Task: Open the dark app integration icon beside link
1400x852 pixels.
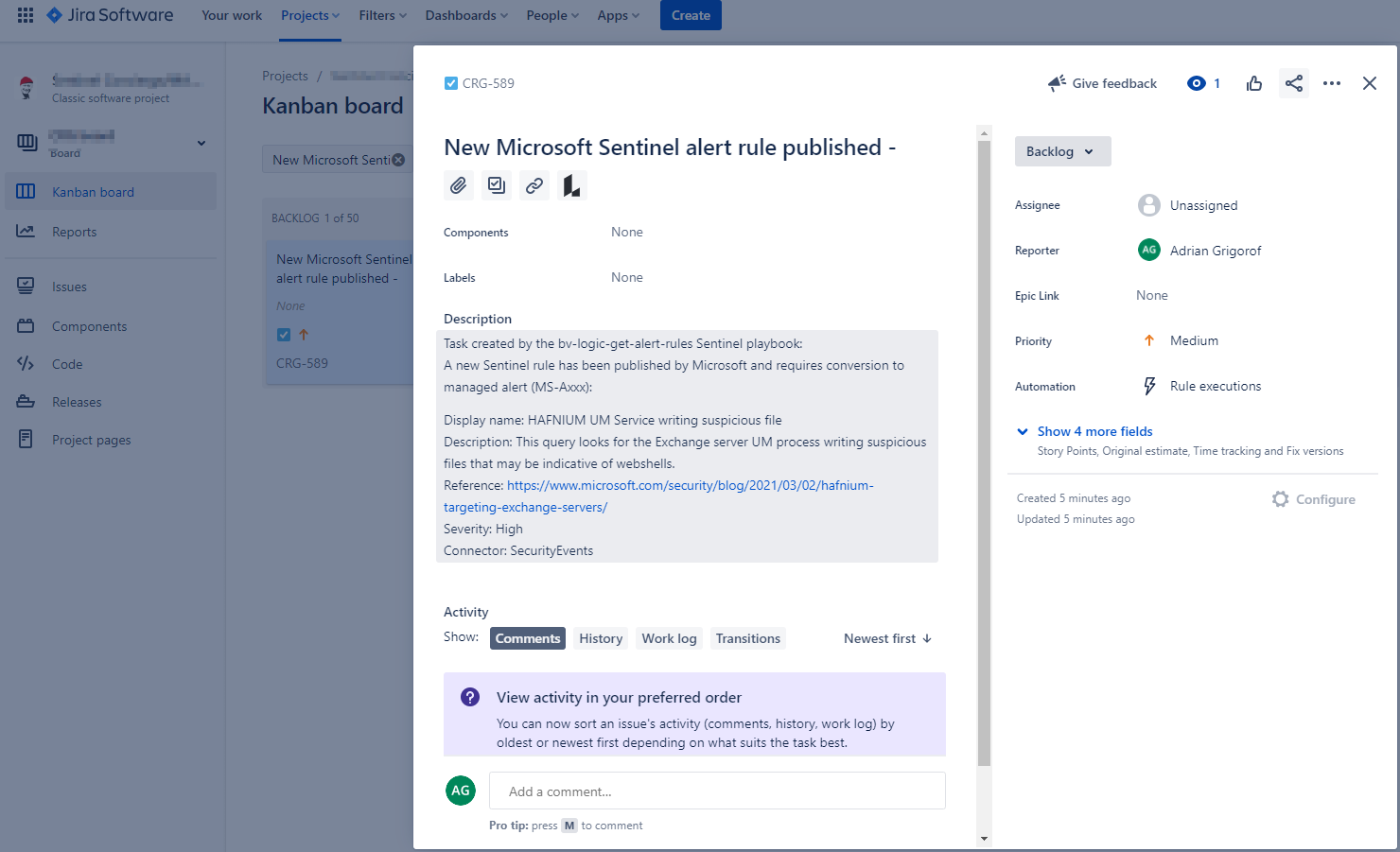Action: [x=572, y=185]
